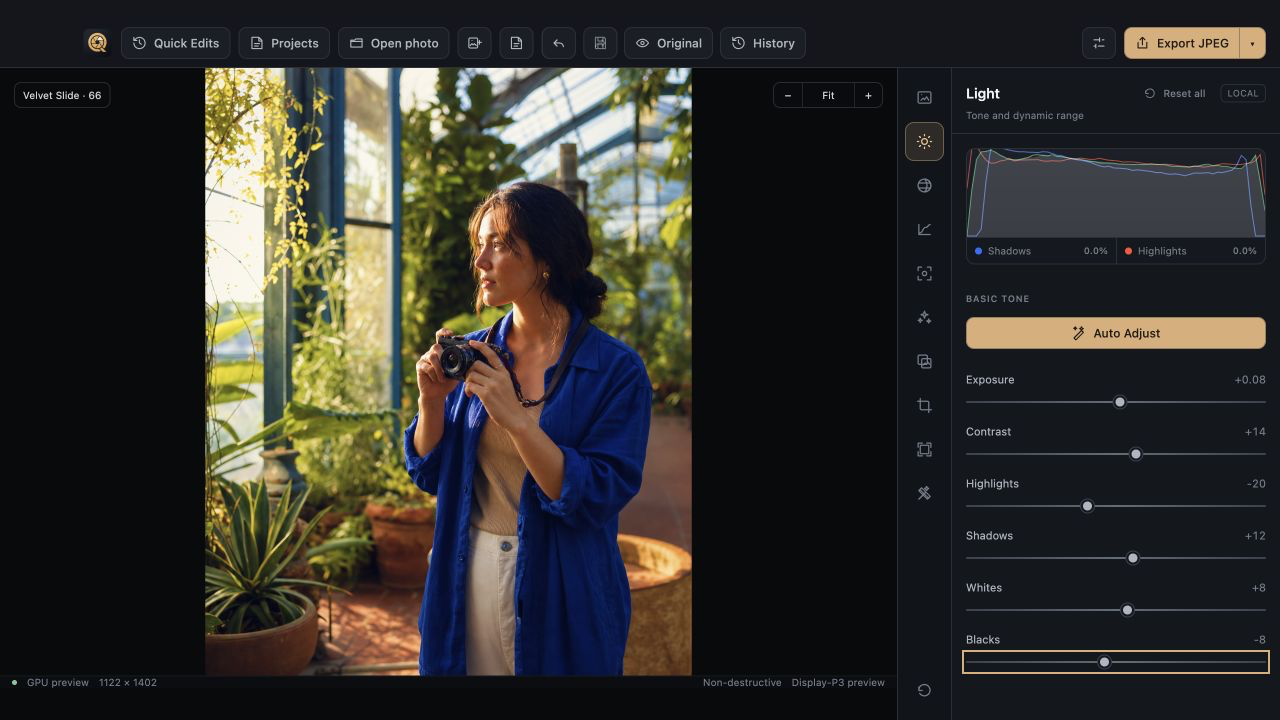
Task: Open the image panel in the sidebar
Action: [x=924, y=97]
